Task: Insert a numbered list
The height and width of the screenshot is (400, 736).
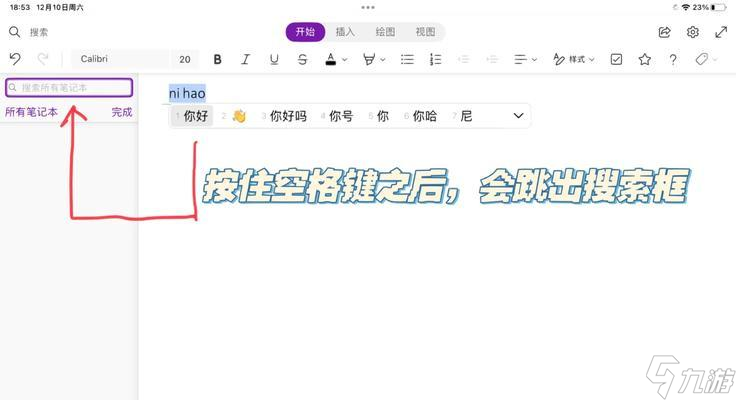Action: pos(436,59)
